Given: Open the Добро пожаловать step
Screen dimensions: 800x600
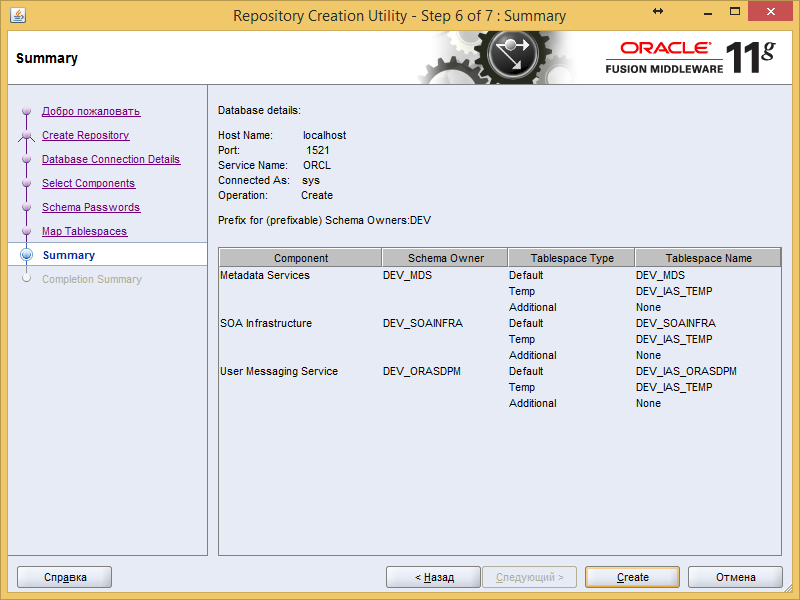Looking at the screenshot, I should 91,111.
